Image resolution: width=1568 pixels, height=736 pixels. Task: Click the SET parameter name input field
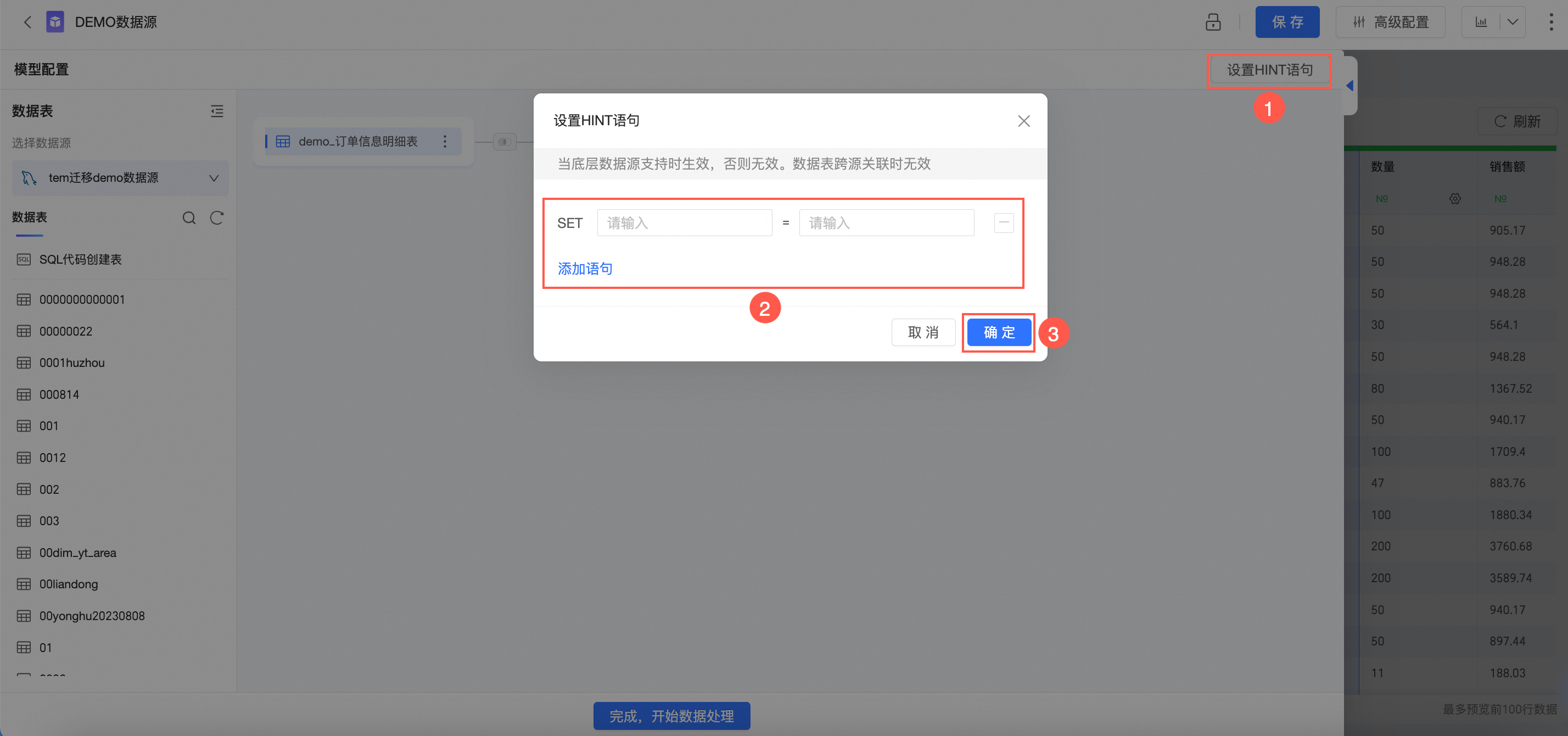click(x=684, y=224)
